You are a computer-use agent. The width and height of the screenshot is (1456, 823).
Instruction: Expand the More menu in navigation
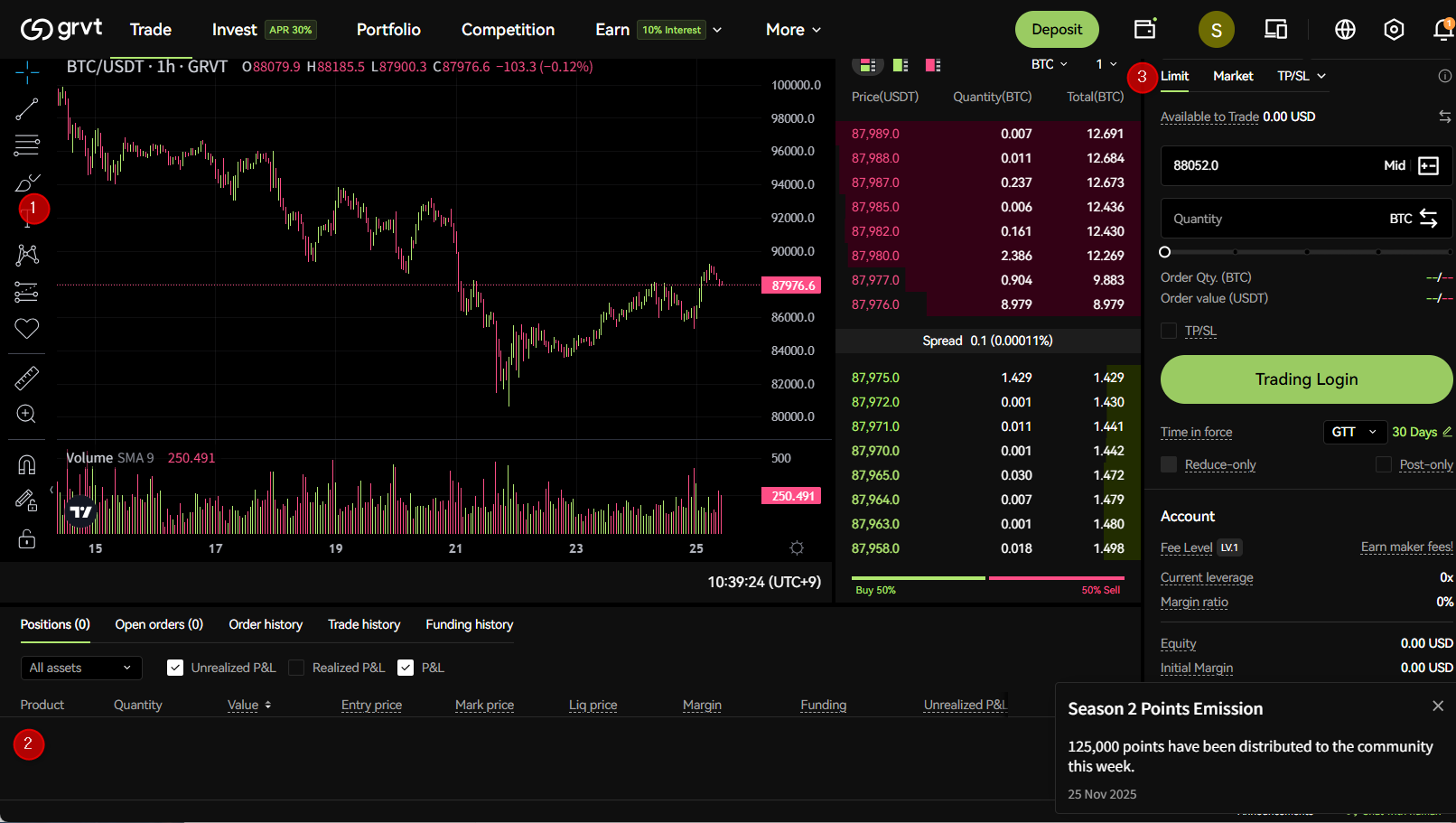[x=793, y=30]
